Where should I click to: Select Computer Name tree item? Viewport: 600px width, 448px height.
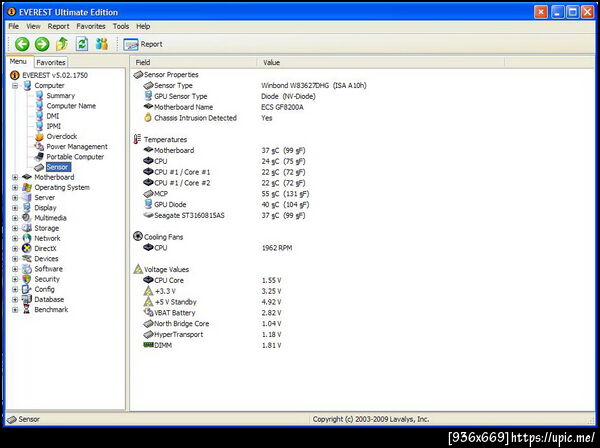[71, 106]
